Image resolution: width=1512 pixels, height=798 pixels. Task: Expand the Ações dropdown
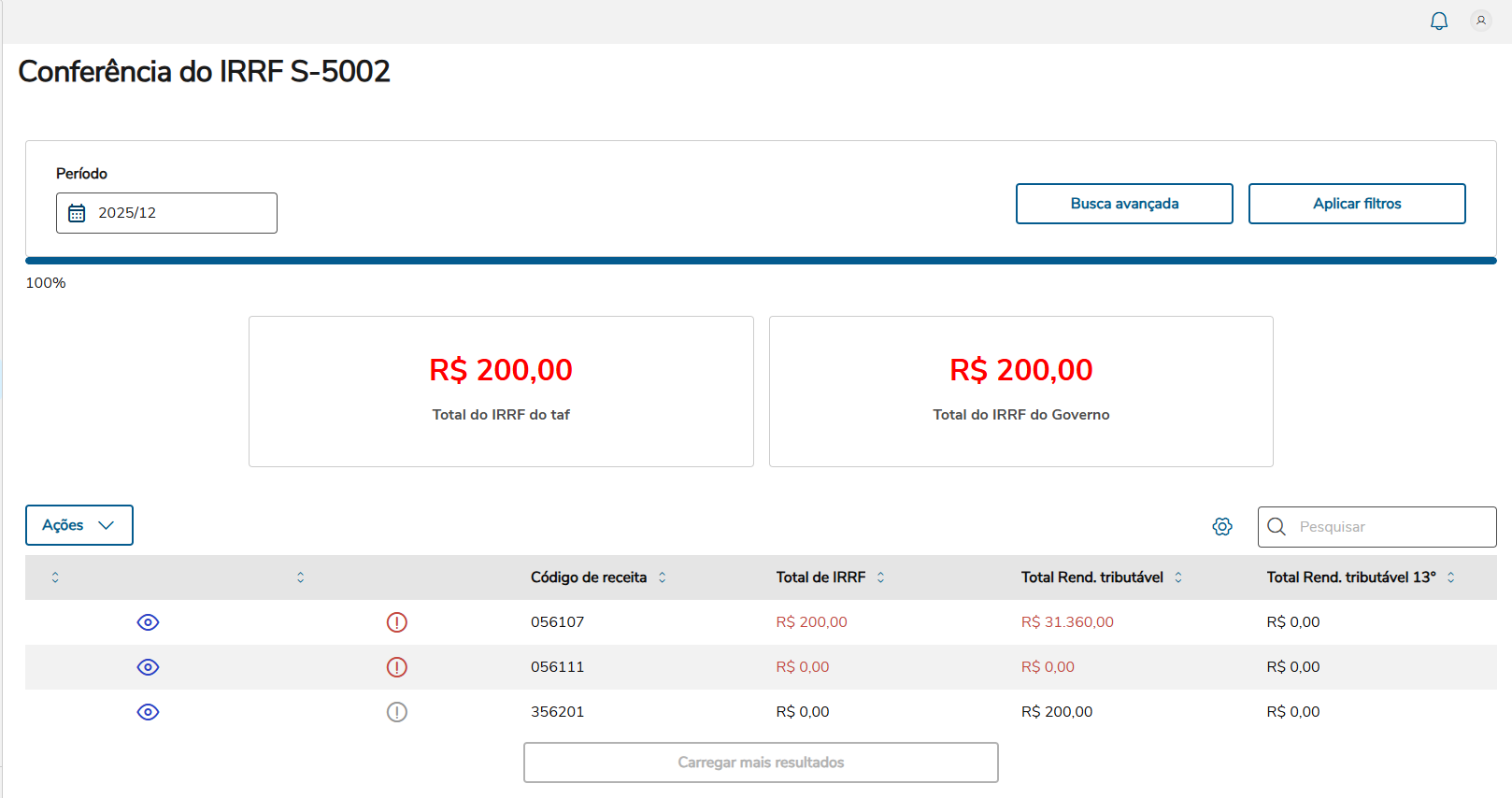coord(79,525)
